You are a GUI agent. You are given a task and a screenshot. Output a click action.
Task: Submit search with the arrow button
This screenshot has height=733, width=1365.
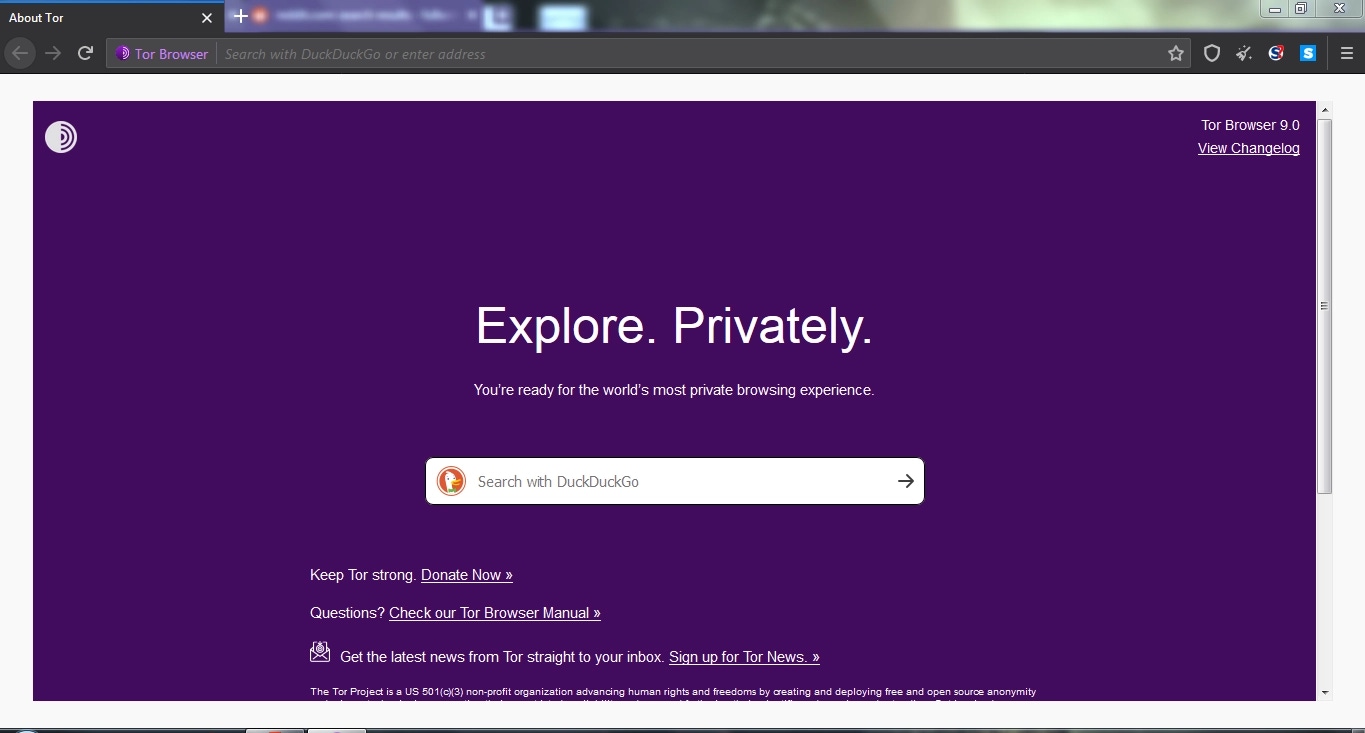point(905,481)
